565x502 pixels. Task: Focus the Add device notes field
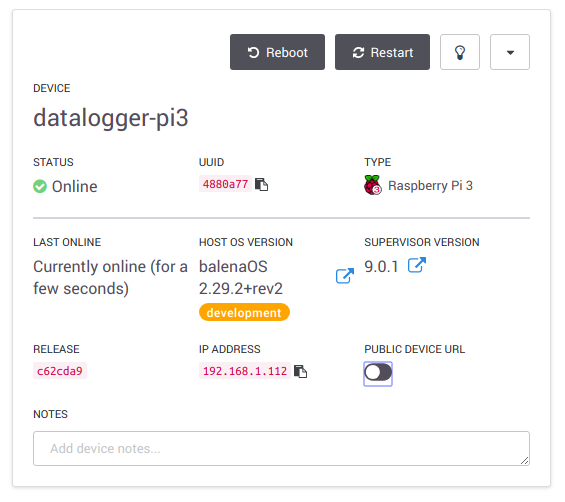(x=281, y=449)
